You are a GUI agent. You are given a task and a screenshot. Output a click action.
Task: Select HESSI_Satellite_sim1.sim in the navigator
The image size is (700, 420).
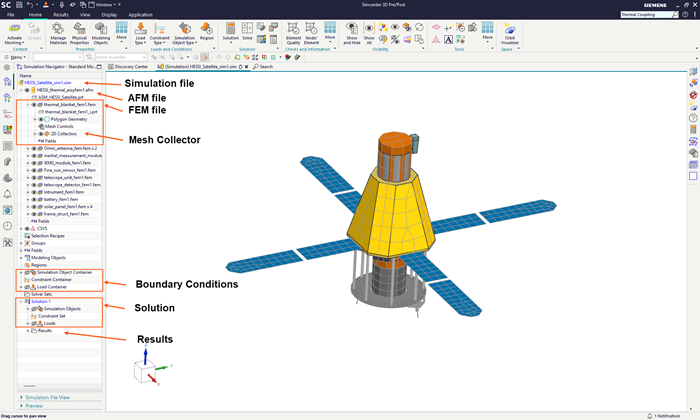(47, 83)
